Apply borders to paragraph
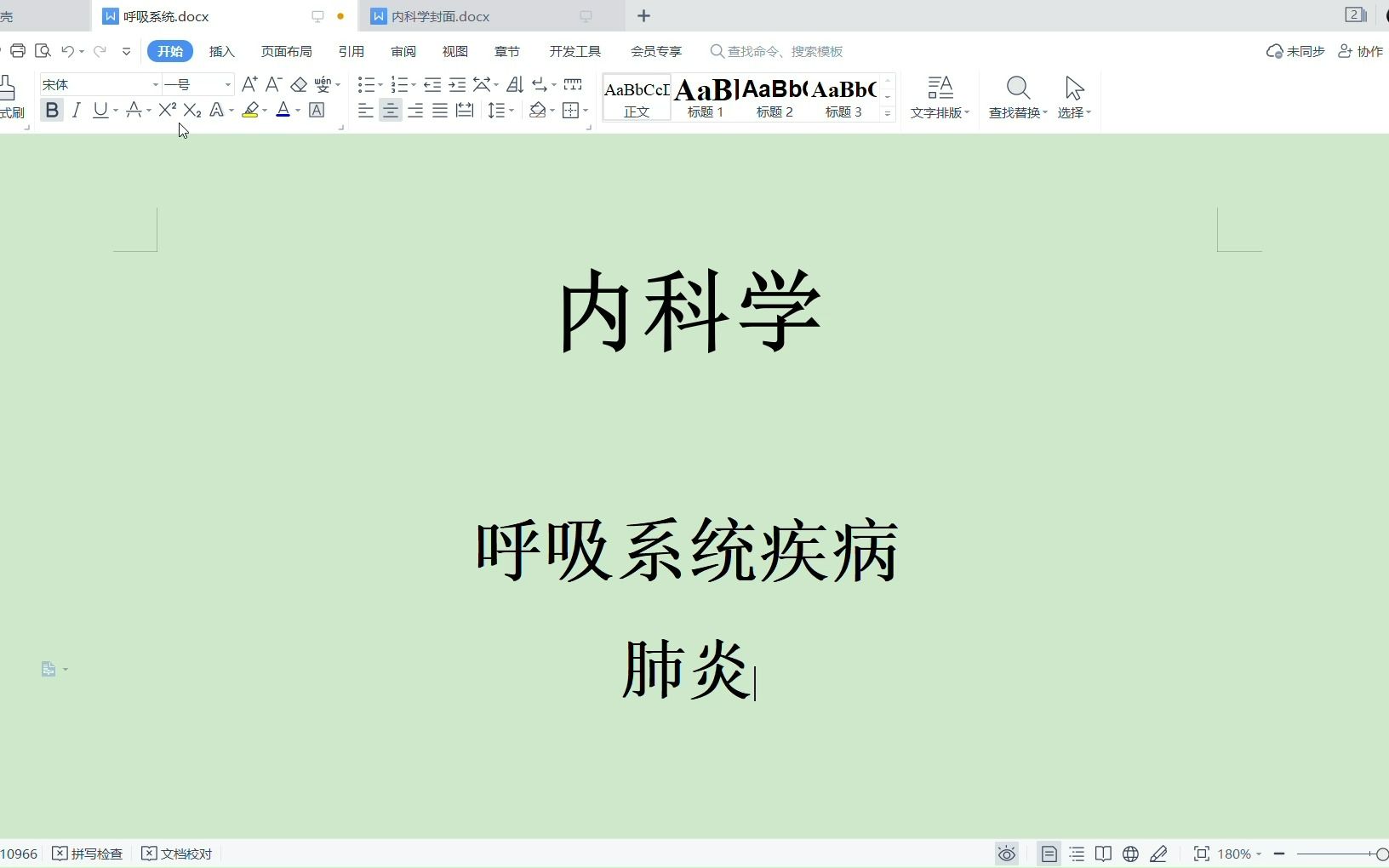This screenshot has width=1389, height=868. pos(571,111)
